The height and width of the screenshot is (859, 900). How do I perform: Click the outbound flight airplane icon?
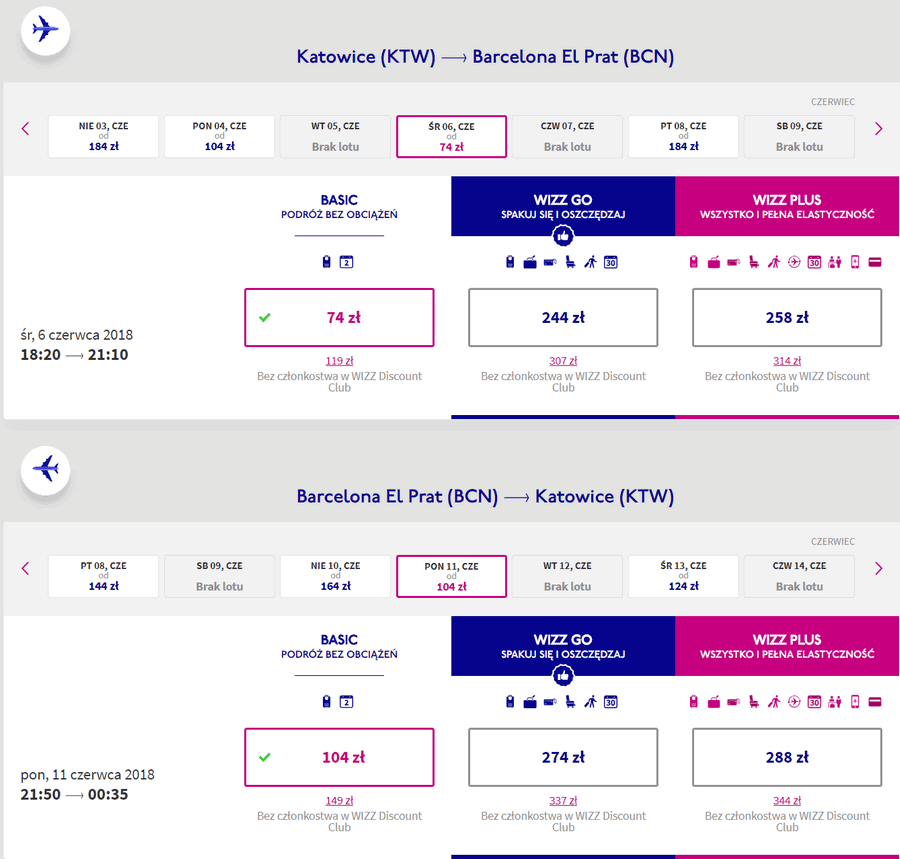tap(45, 30)
